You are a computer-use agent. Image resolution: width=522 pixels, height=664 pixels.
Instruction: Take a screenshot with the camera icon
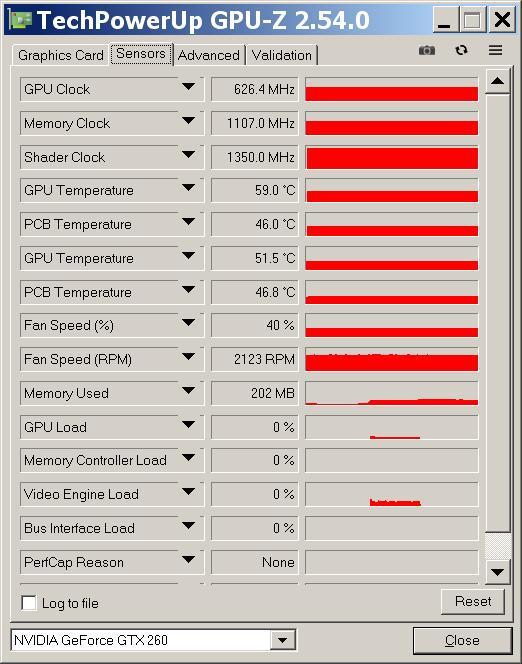tap(427, 50)
